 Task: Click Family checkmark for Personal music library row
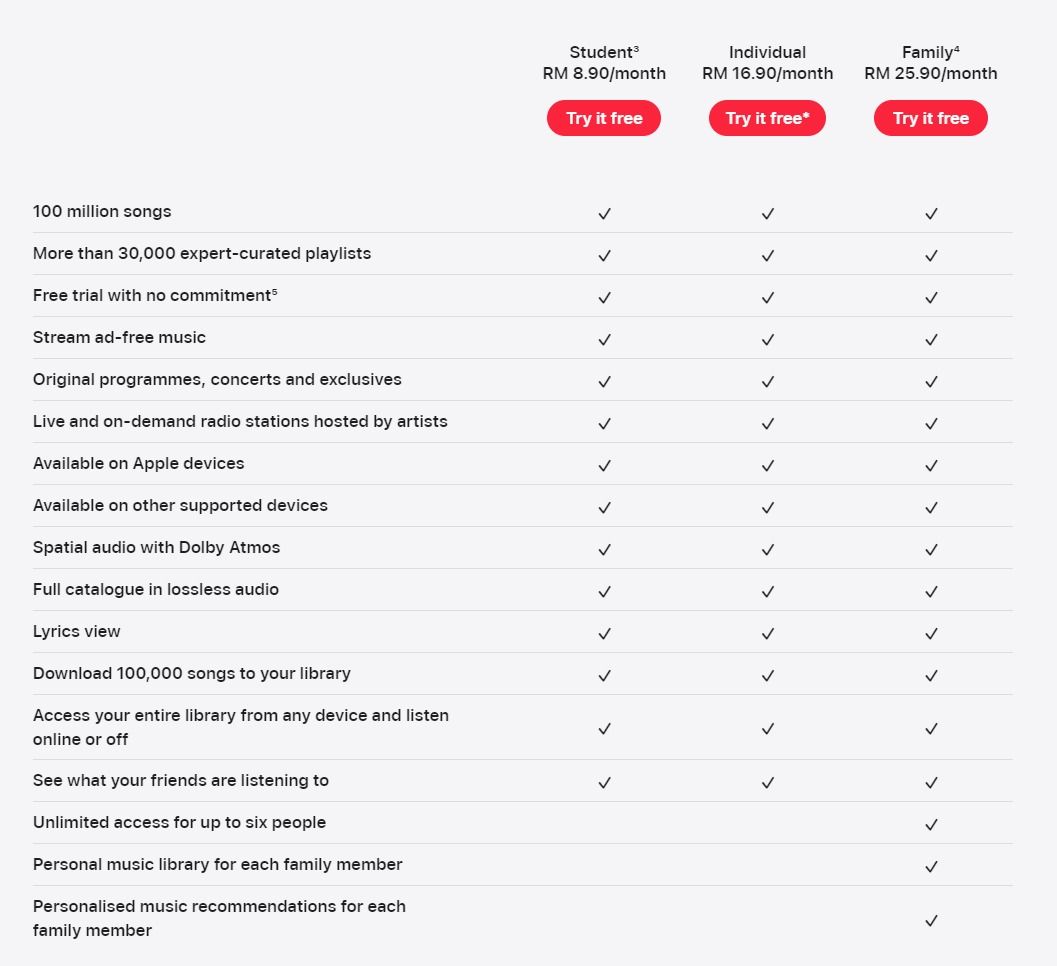(x=931, y=866)
